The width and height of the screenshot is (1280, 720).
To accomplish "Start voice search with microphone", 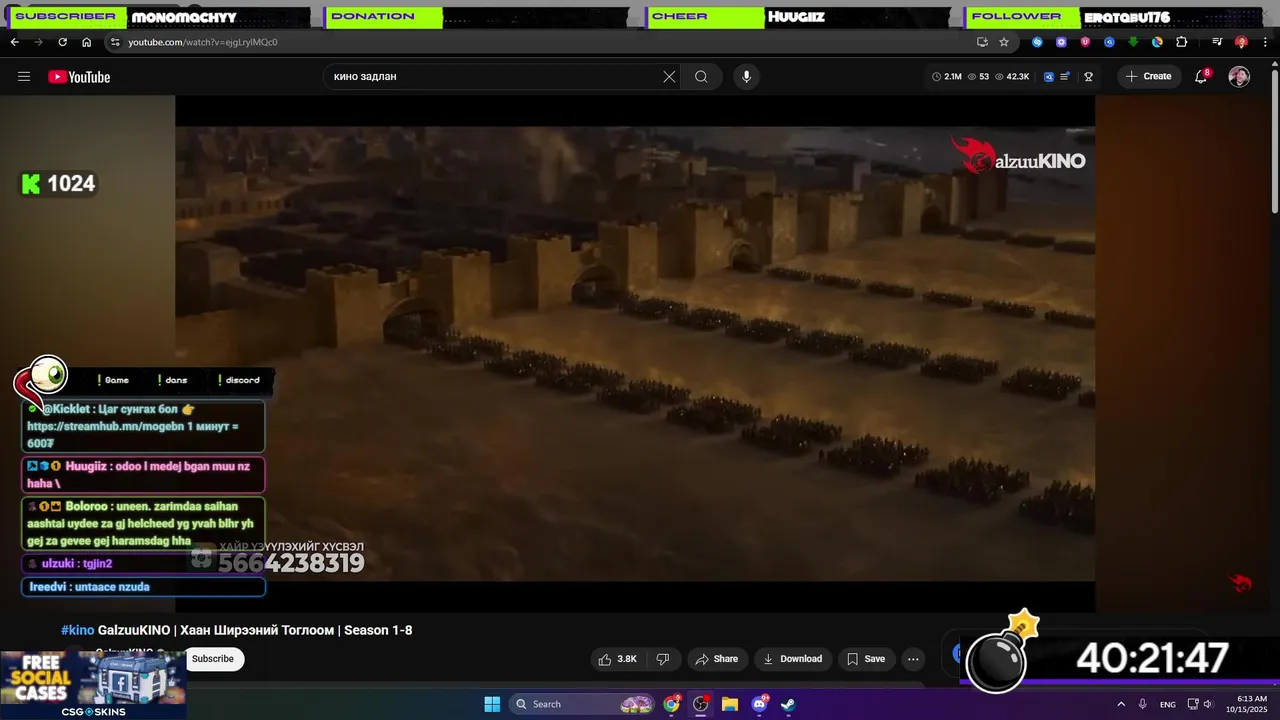I will pos(746,77).
